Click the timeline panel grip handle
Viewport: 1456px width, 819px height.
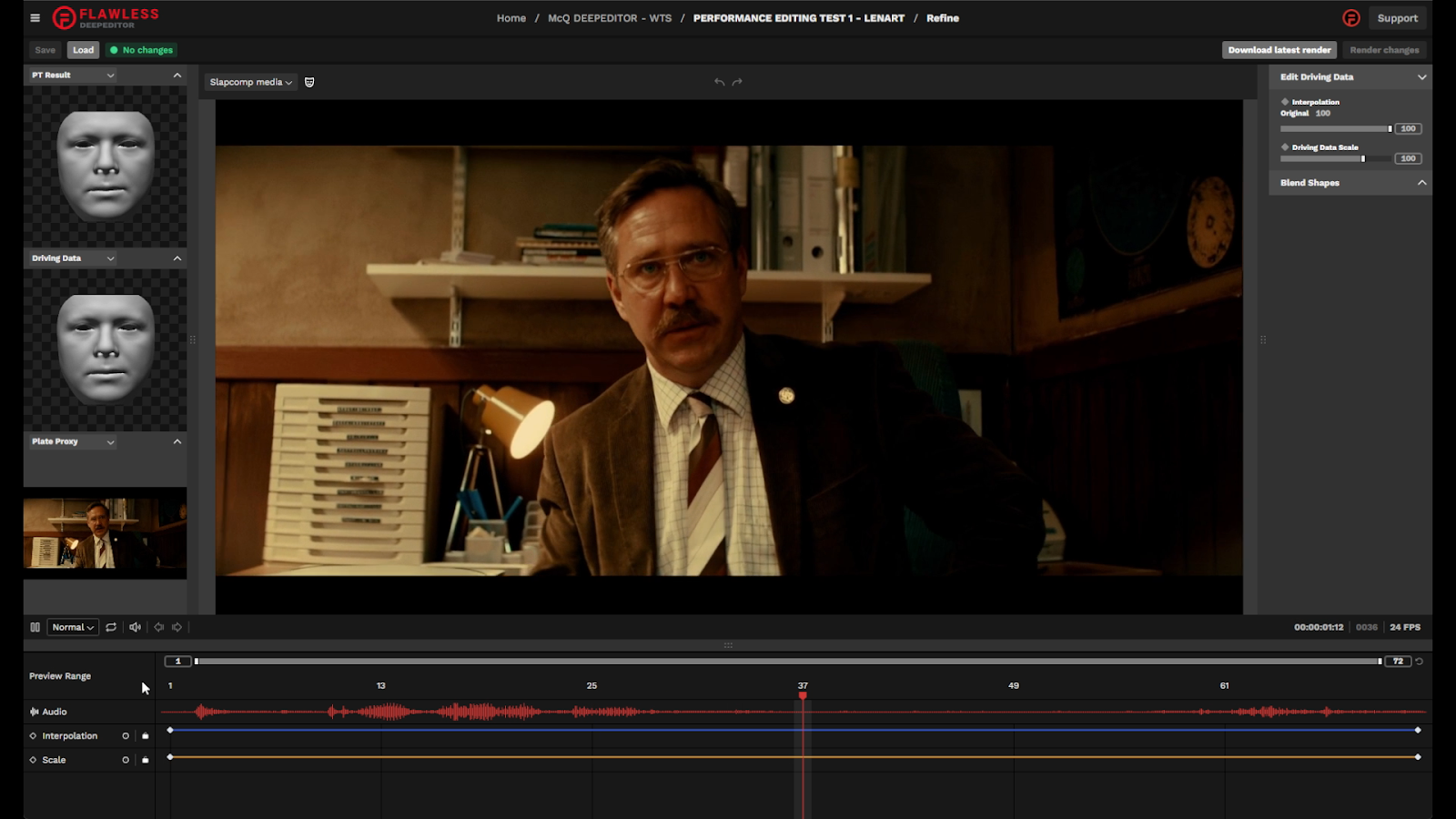click(x=728, y=645)
